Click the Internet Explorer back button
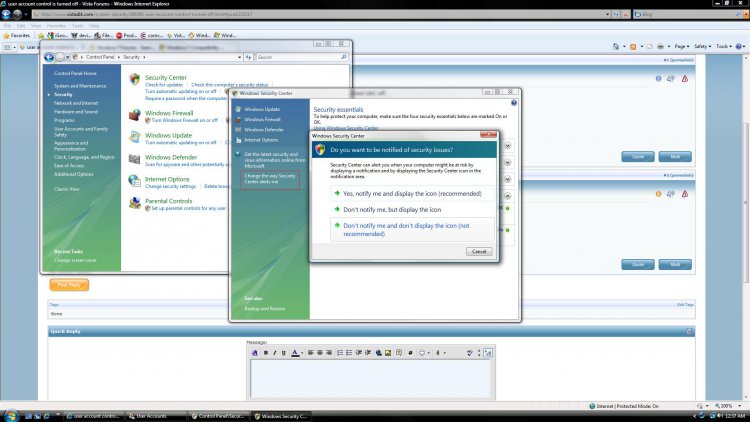This screenshot has width=750, height=422. click(x=6, y=14)
